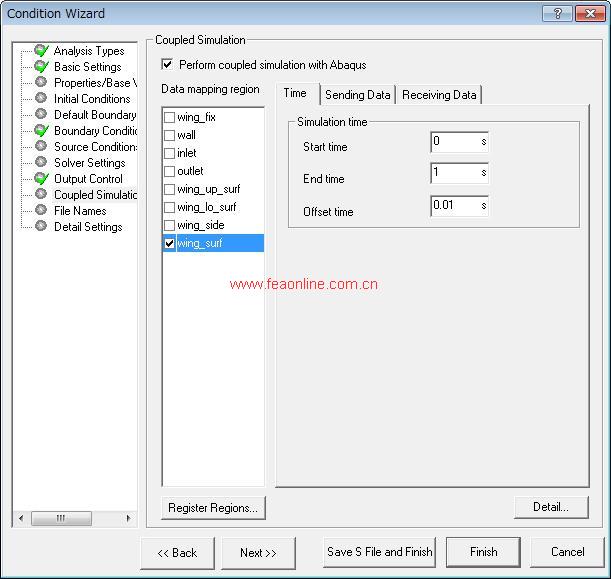Click the File Names step icon
Screen dimensions: 611x579
[41, 211]
